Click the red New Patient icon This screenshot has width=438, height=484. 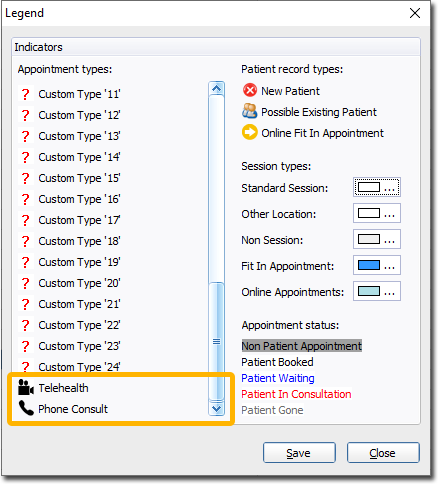[250, 90]
